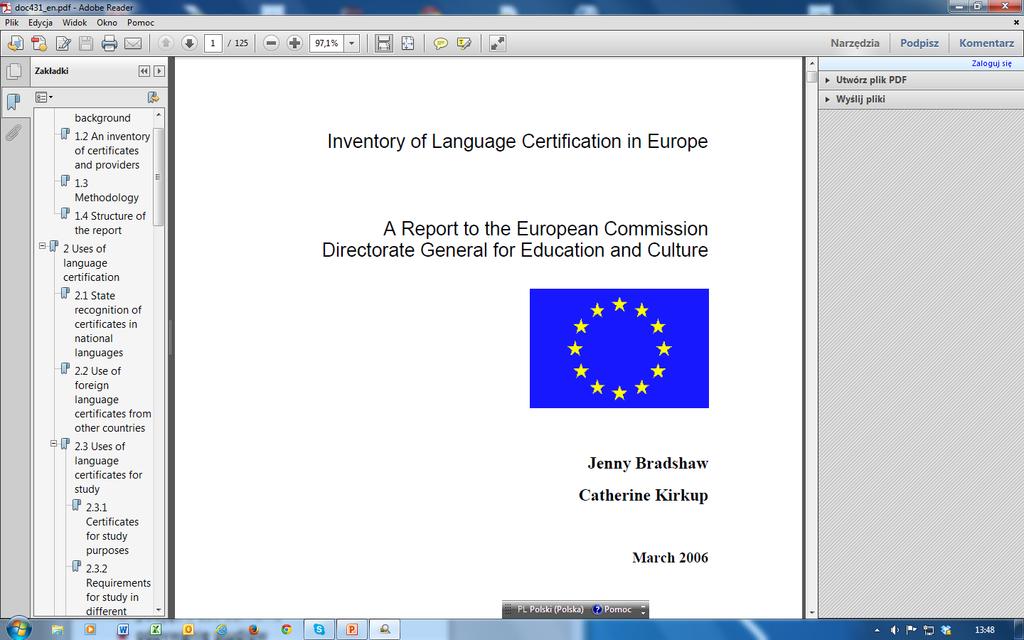Open Word from the taskbar
Screen dimensions: 1024x640
(123, 630)
